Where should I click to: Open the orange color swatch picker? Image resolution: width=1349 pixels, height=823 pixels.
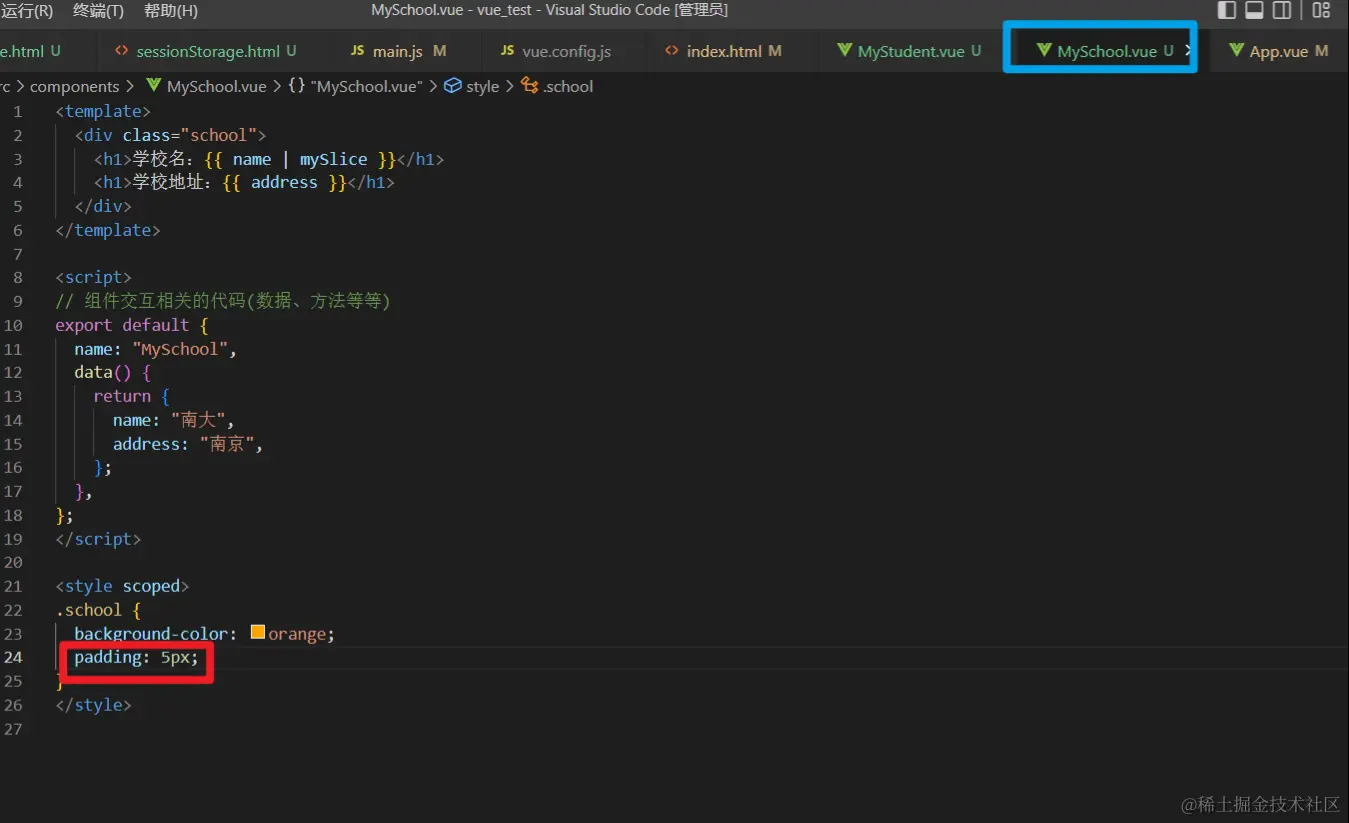point(258,633)
